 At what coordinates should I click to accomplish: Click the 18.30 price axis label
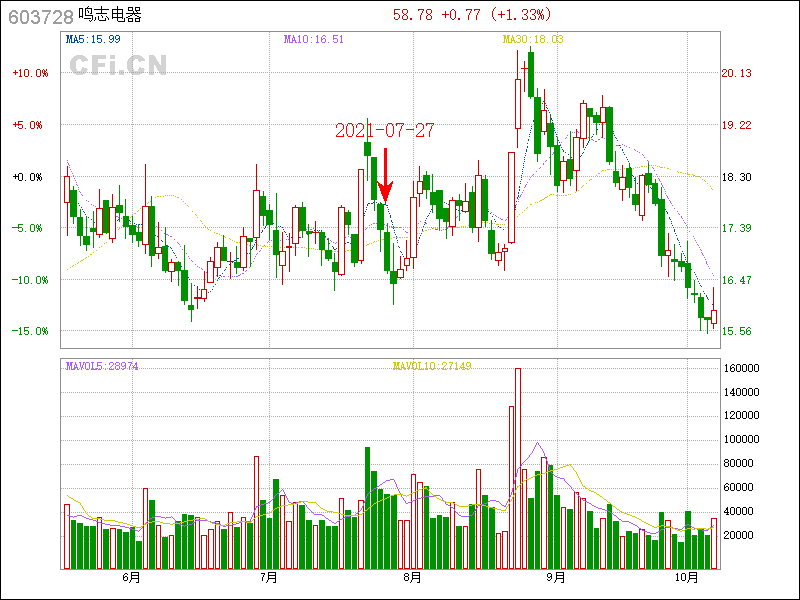coord(736,177)
